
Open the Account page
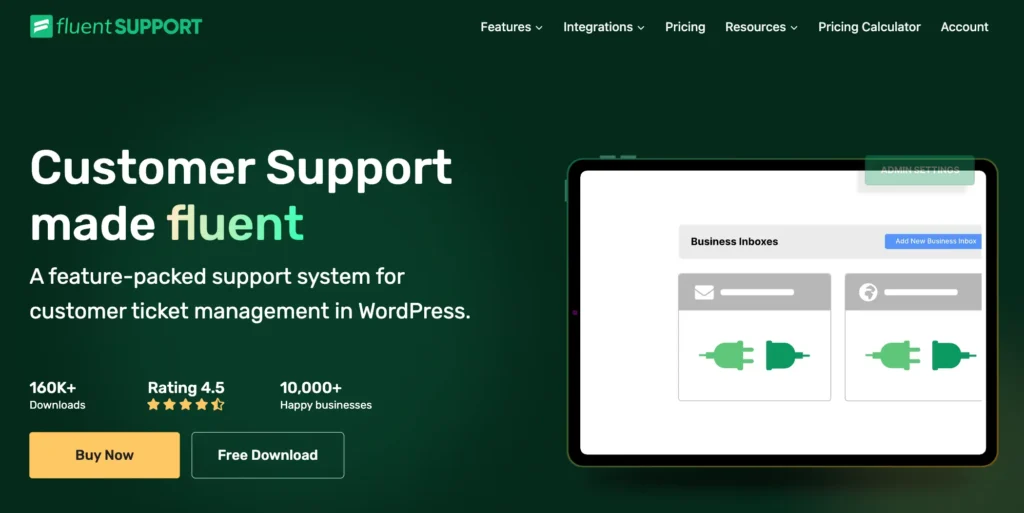(x=964, y=27)
